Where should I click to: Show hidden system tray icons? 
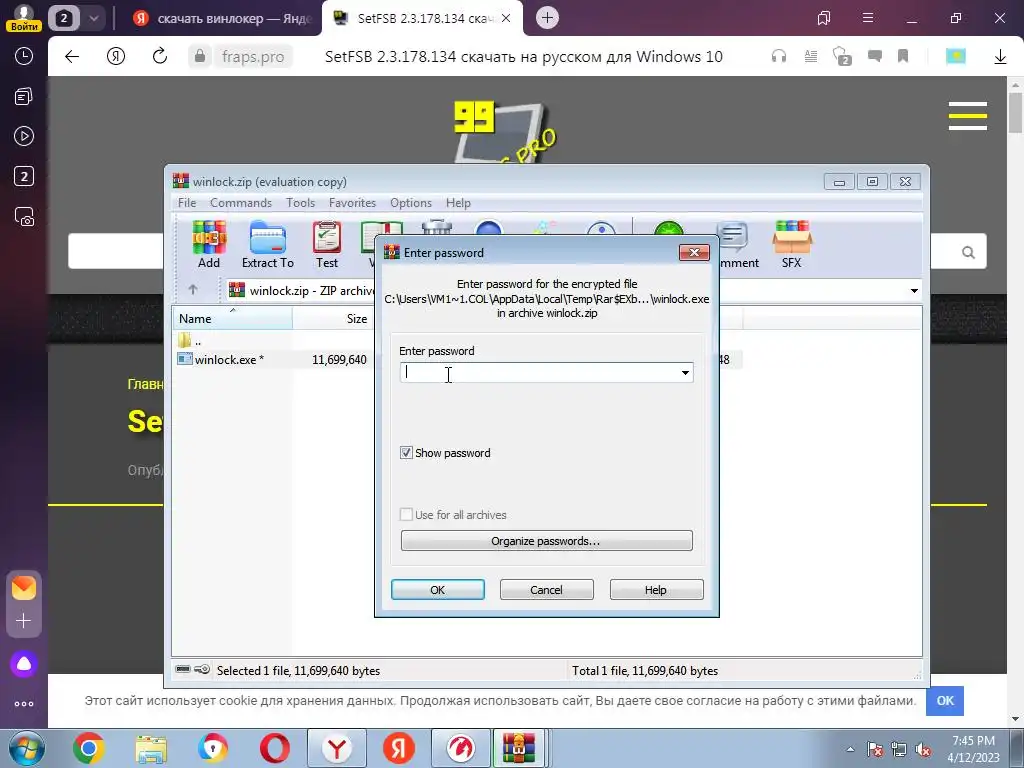850,749
